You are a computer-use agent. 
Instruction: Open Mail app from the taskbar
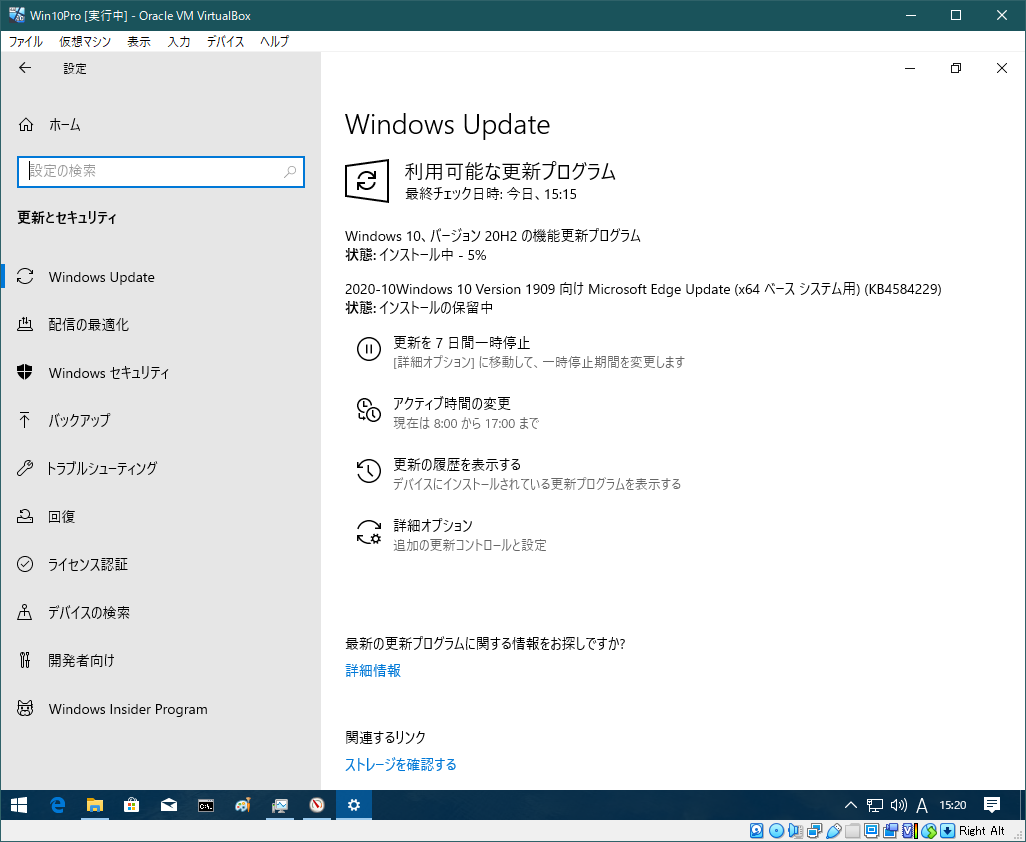coord(169,805)
